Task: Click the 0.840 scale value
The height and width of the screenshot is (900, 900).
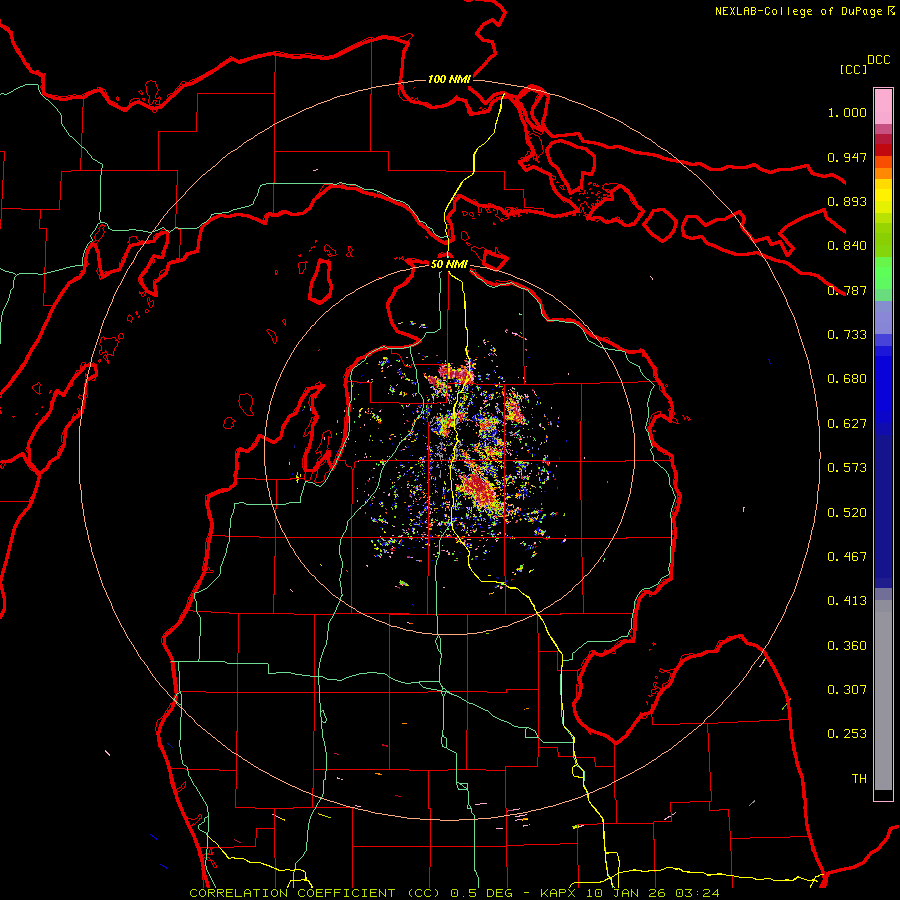Action: tap(847, 246)
